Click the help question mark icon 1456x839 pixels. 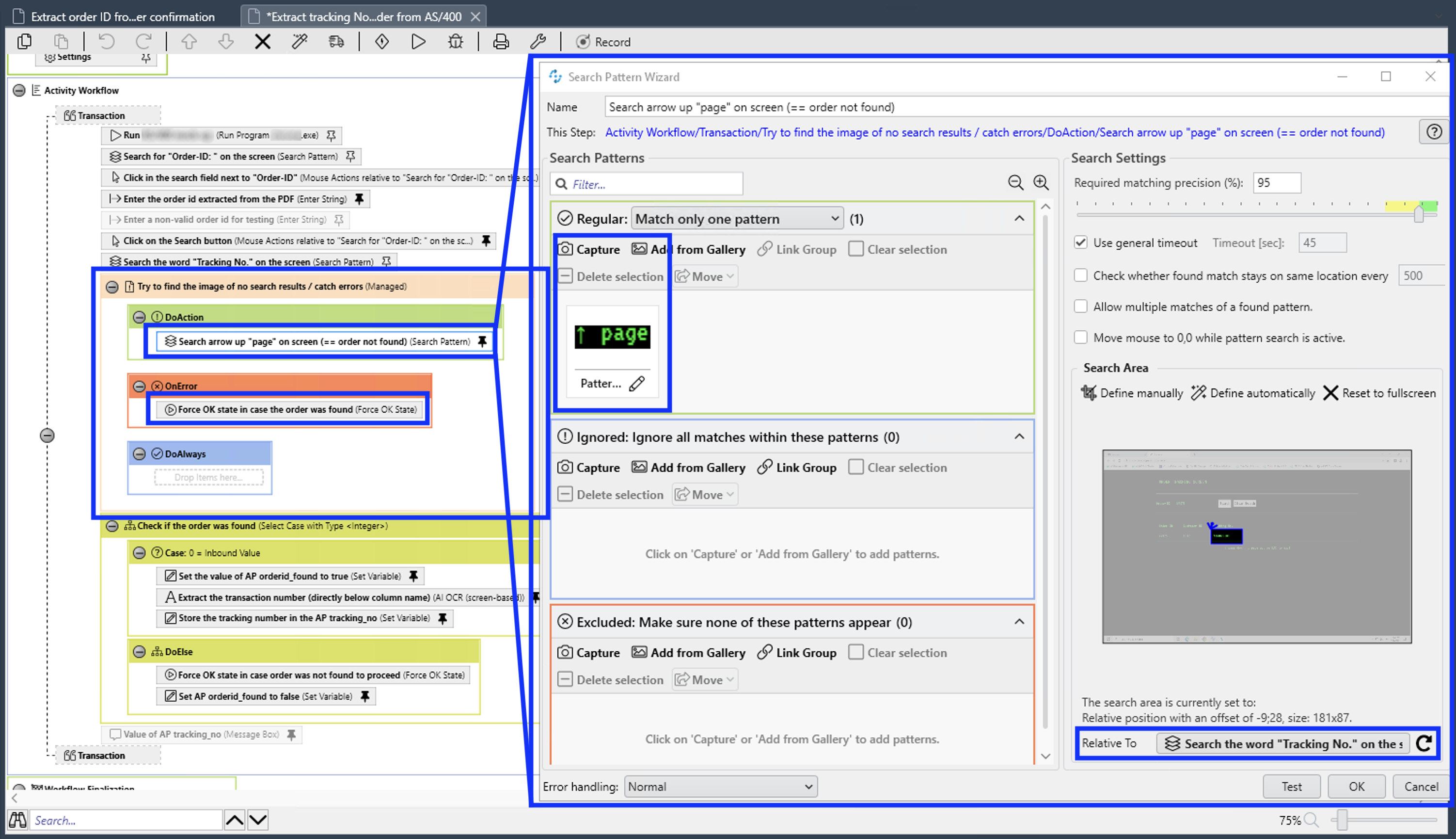click(1434, 132)
